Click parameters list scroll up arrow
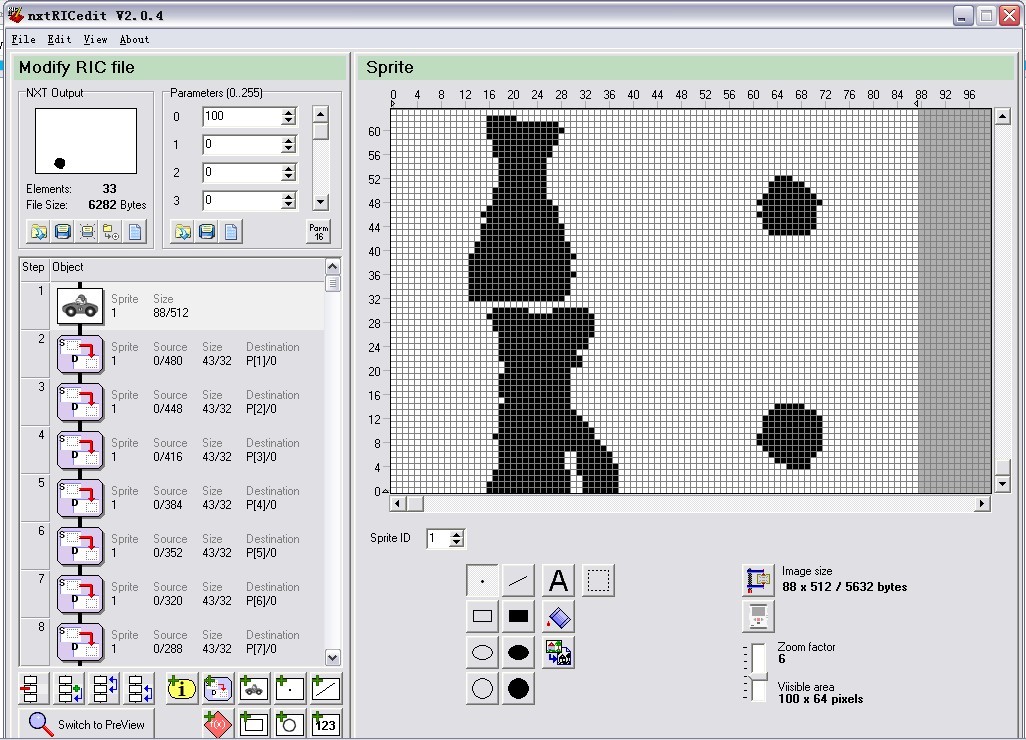The height and width of the screenshot is (740, 1026). click(x=320, y=114)
